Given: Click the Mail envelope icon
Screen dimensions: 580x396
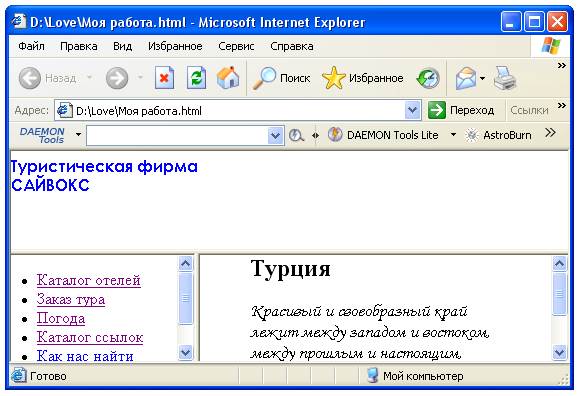Looking at the screenshot, I should point(466,78).
